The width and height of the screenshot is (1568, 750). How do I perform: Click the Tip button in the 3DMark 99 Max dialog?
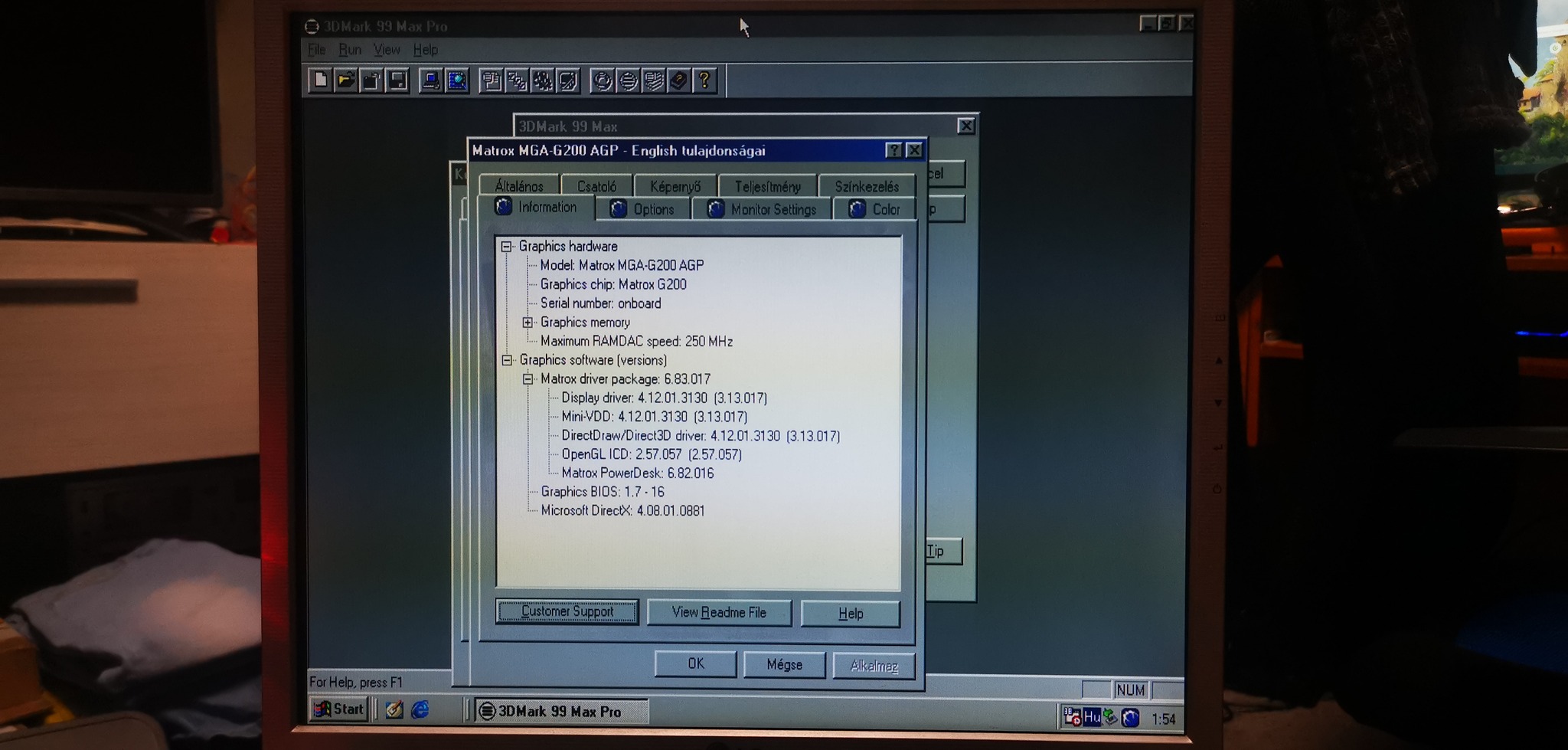click(942, 551)
